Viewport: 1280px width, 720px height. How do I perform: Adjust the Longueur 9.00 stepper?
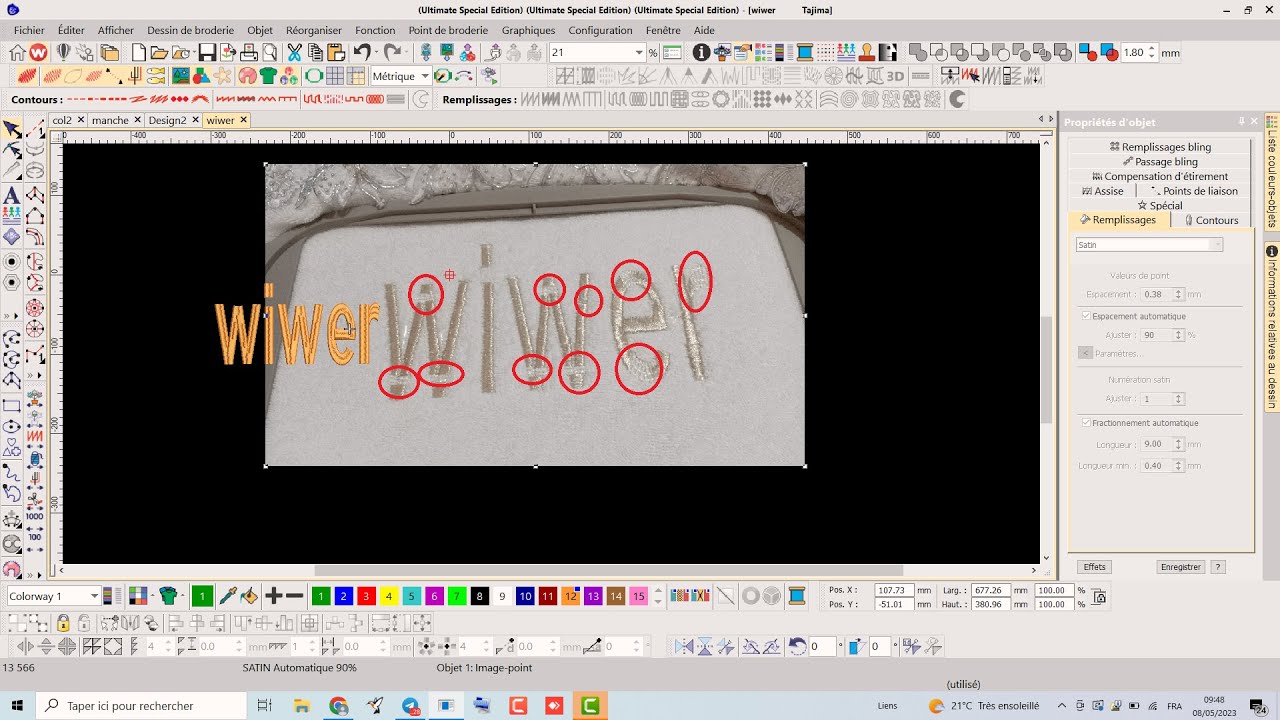tap(1178, 444)
